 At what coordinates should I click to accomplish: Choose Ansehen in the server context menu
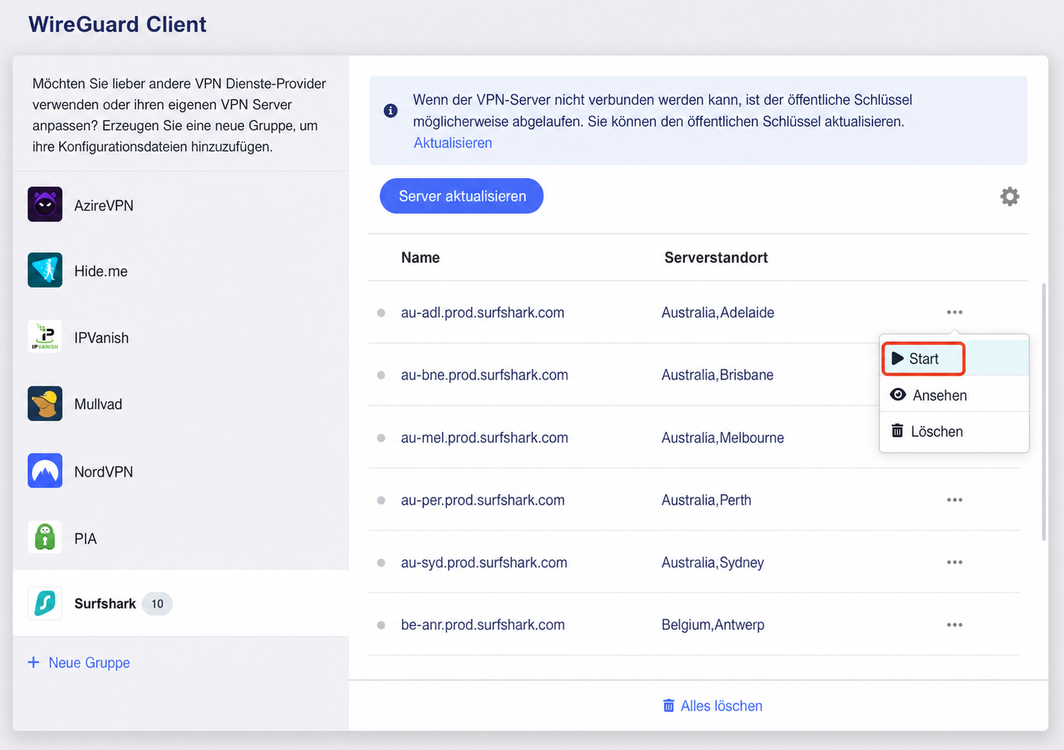pyautogui.click(x=954, y=395)
